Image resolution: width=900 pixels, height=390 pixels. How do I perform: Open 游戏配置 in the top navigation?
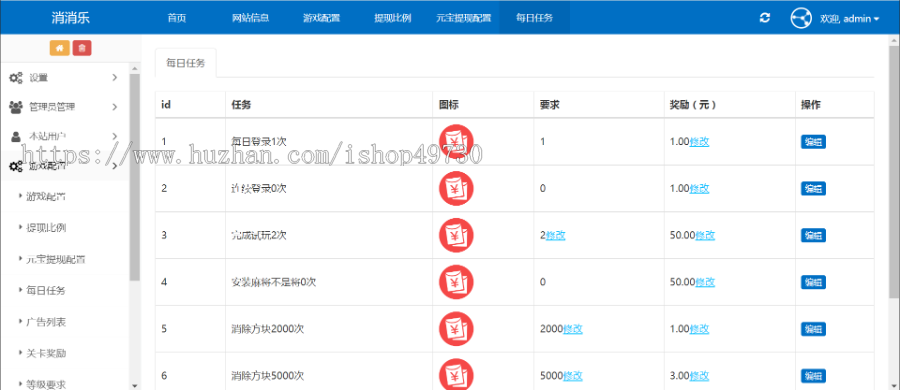point(321,18)
